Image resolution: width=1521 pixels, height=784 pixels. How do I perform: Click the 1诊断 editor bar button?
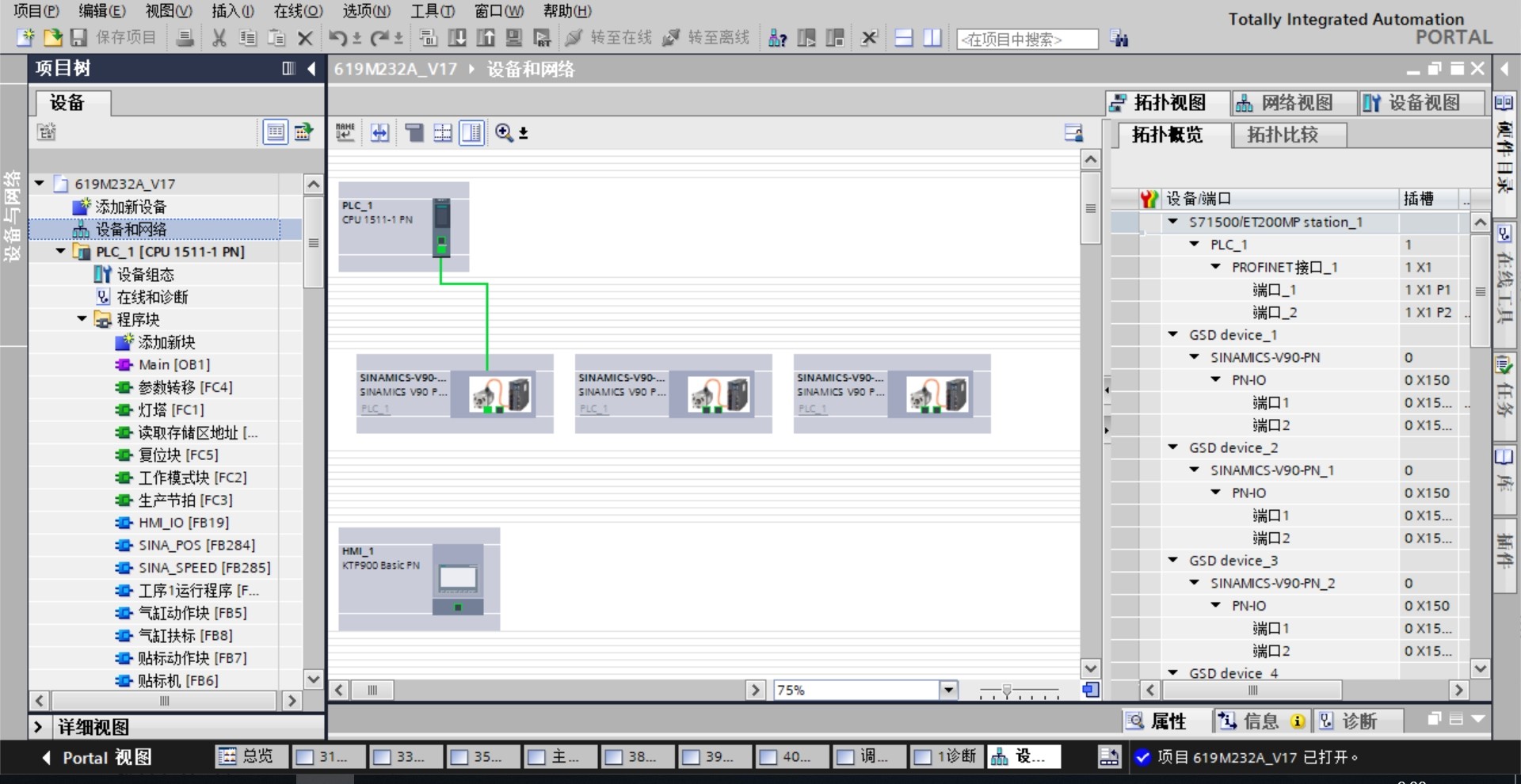pos(947,757)
